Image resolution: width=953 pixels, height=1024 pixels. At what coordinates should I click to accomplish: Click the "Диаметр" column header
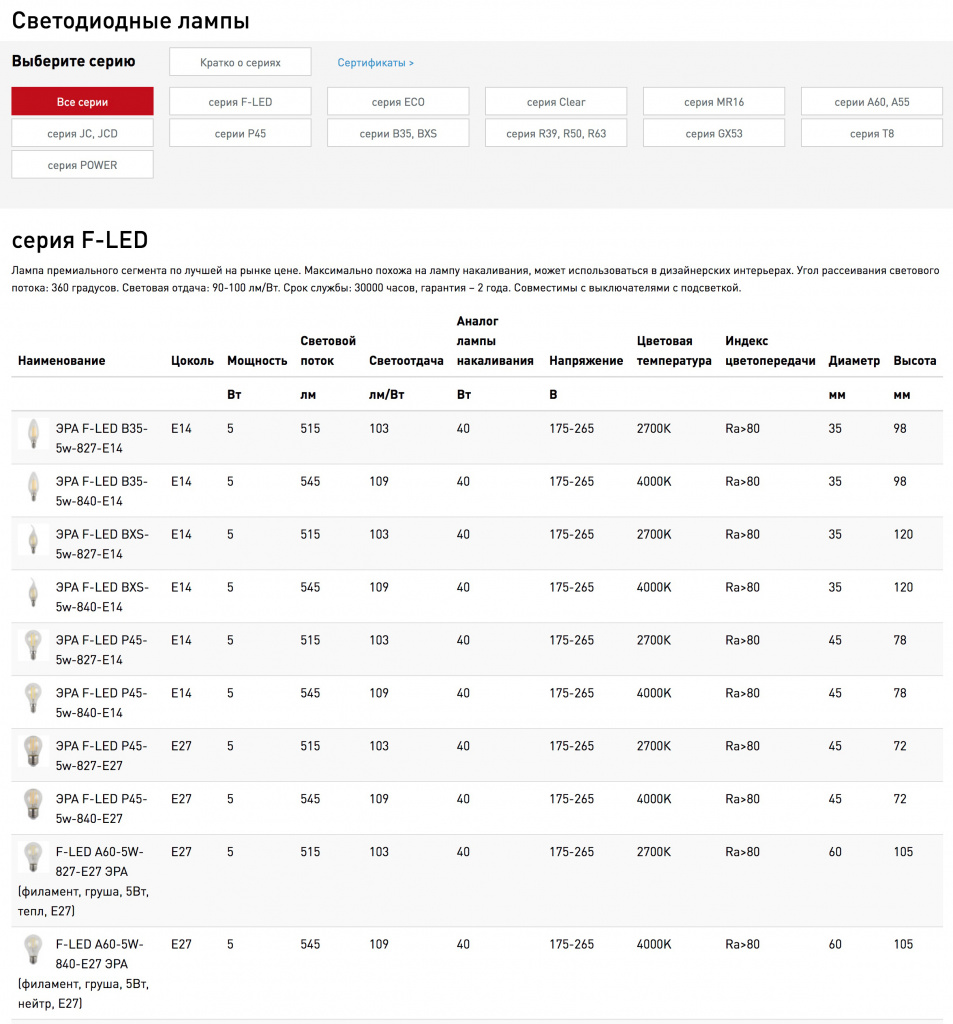click(854, 360)
